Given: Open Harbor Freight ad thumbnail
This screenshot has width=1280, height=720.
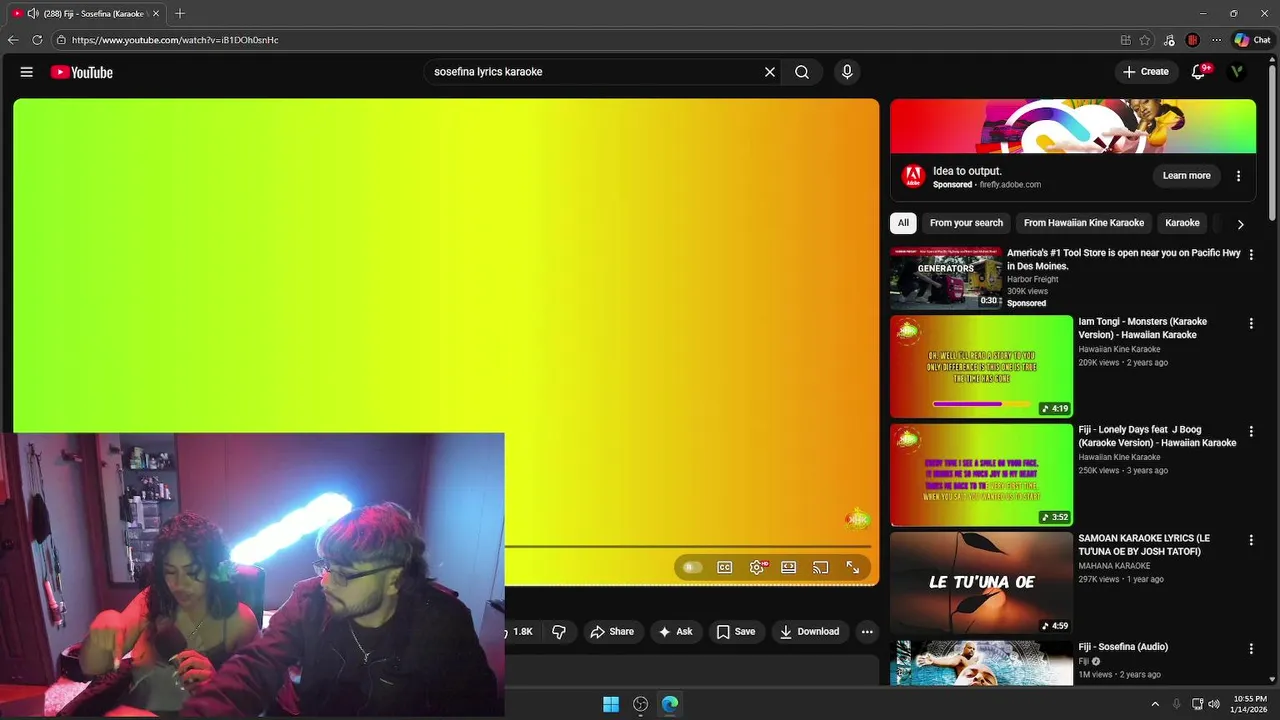Looking at the screenshot, I should click(x=946, y=278).
